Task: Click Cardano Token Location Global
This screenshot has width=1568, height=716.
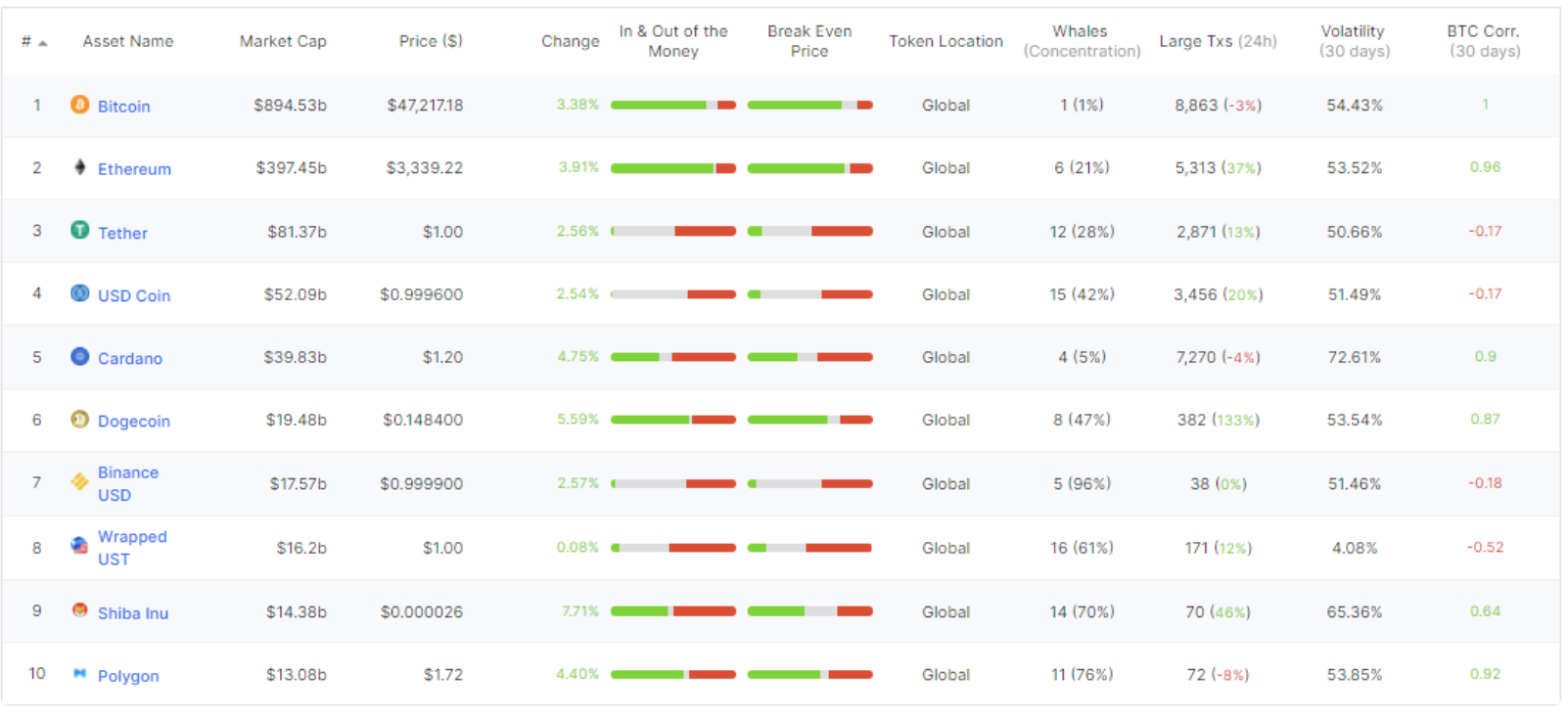Action: tap(945, 357)
